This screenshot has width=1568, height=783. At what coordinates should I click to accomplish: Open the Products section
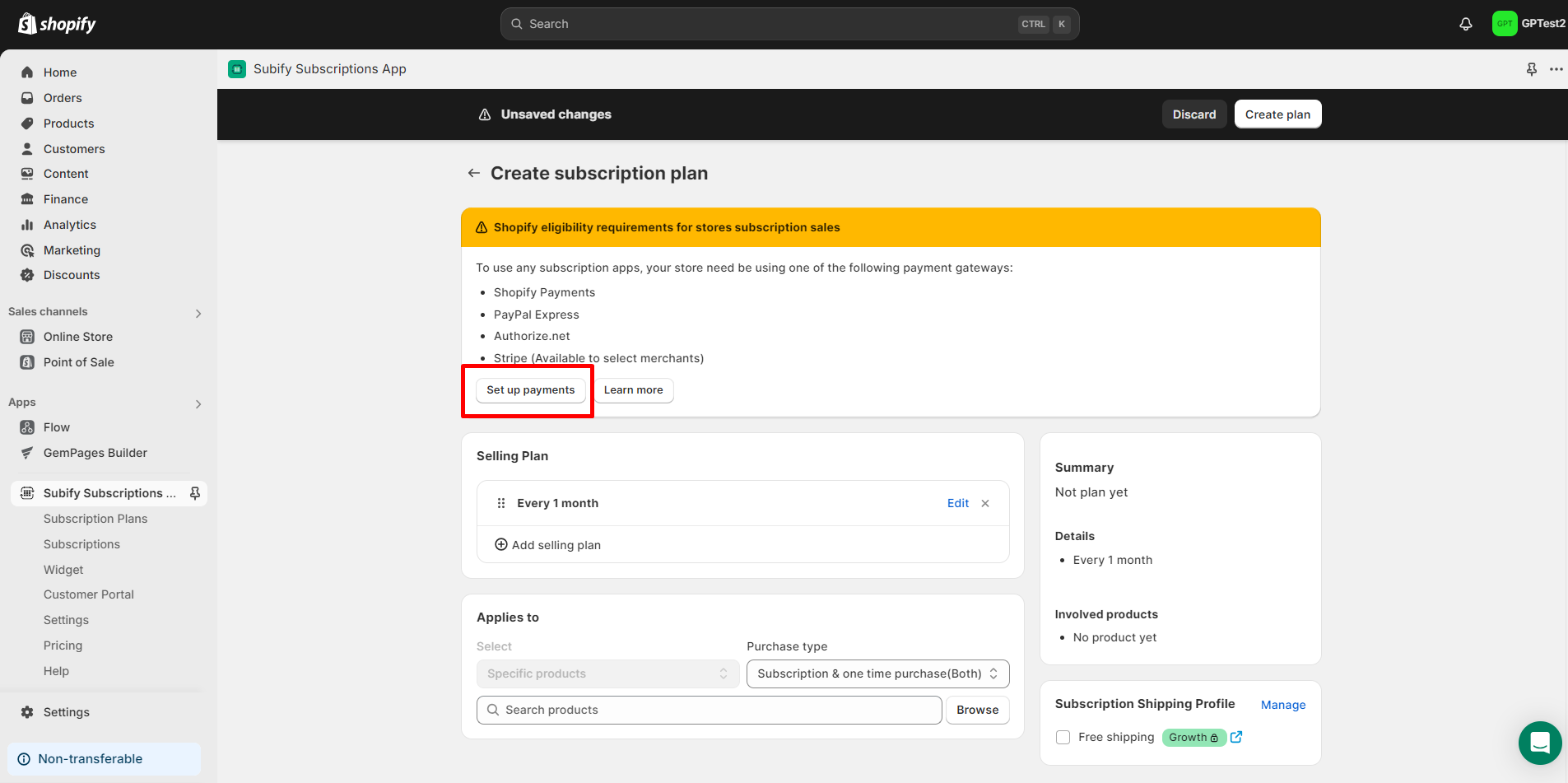click(x=68, y=123)
